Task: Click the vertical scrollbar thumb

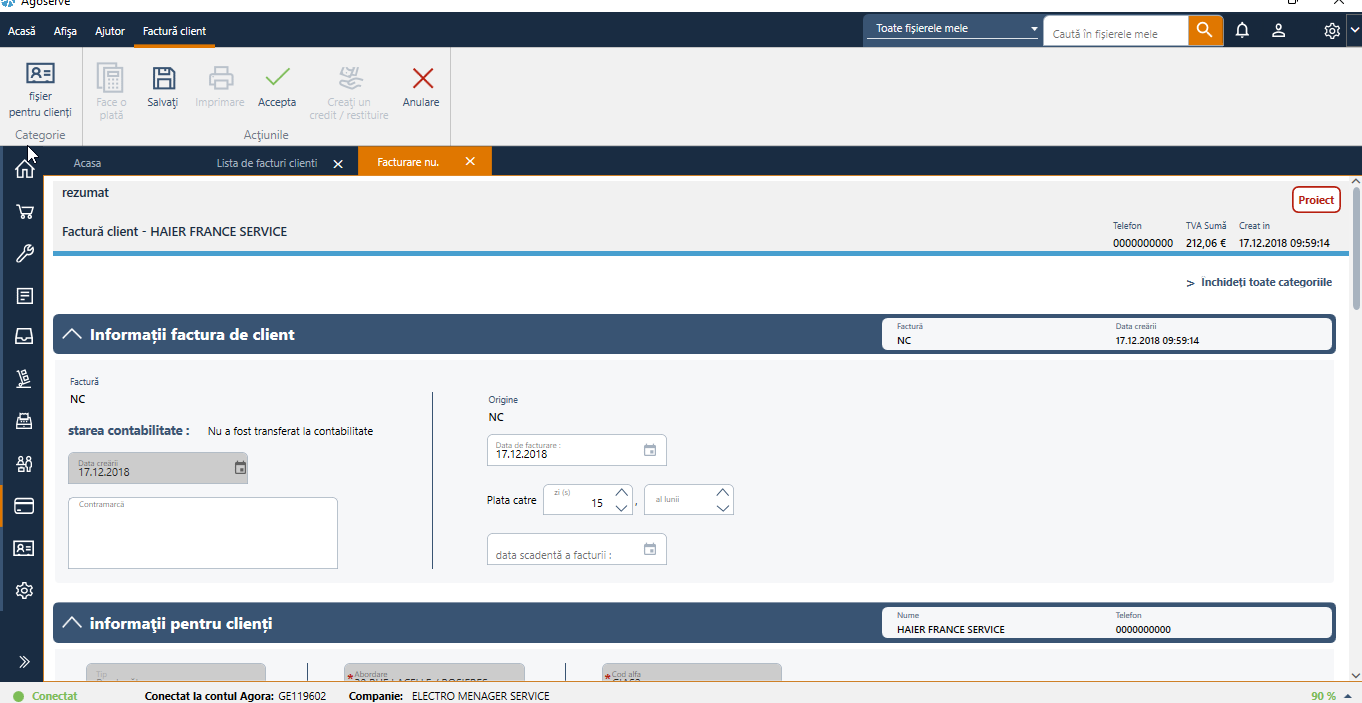Action: (1356, 247)
